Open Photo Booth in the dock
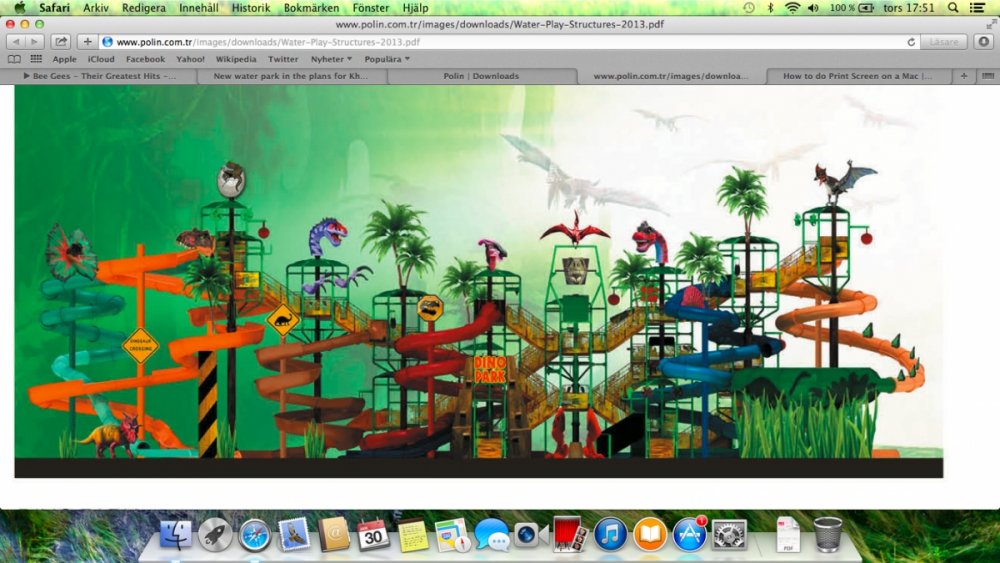Image resolution: width=1000 pixels, height=563 pixels. 569,535
